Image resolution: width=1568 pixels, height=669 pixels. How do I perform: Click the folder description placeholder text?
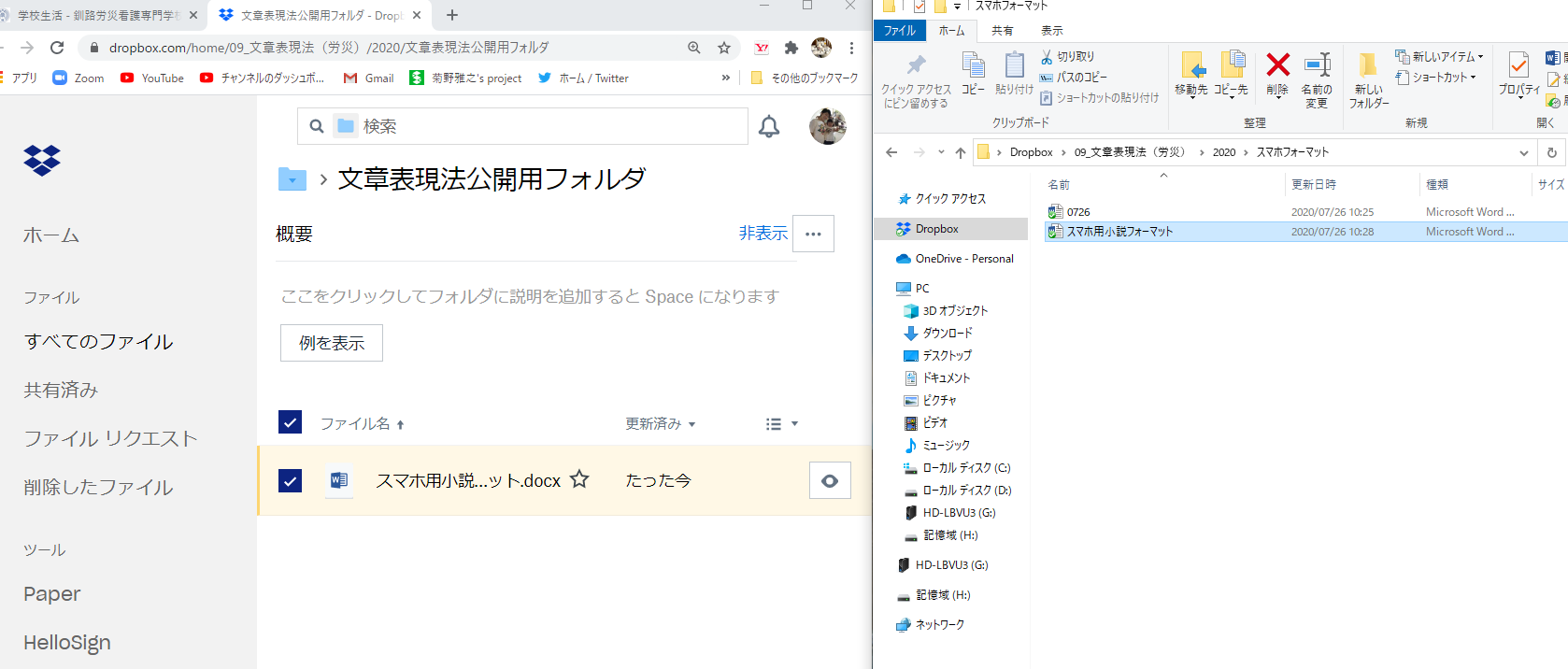530,296
